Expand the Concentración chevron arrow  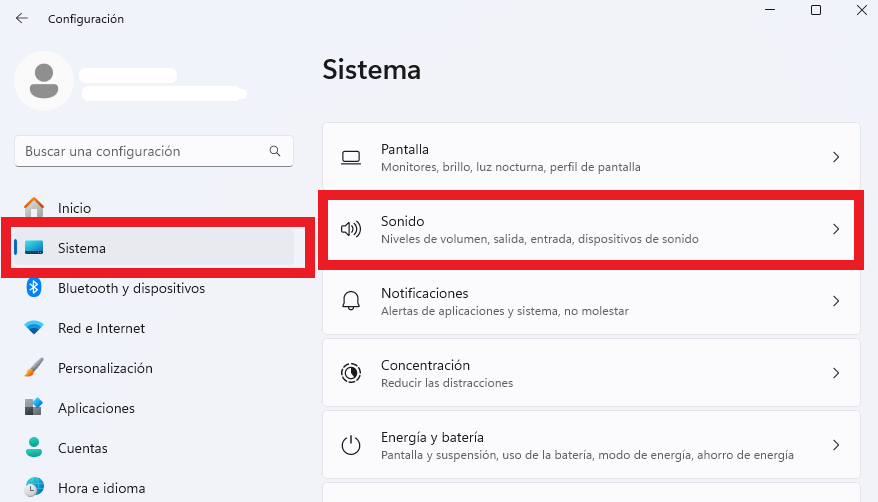click(836, 373)
